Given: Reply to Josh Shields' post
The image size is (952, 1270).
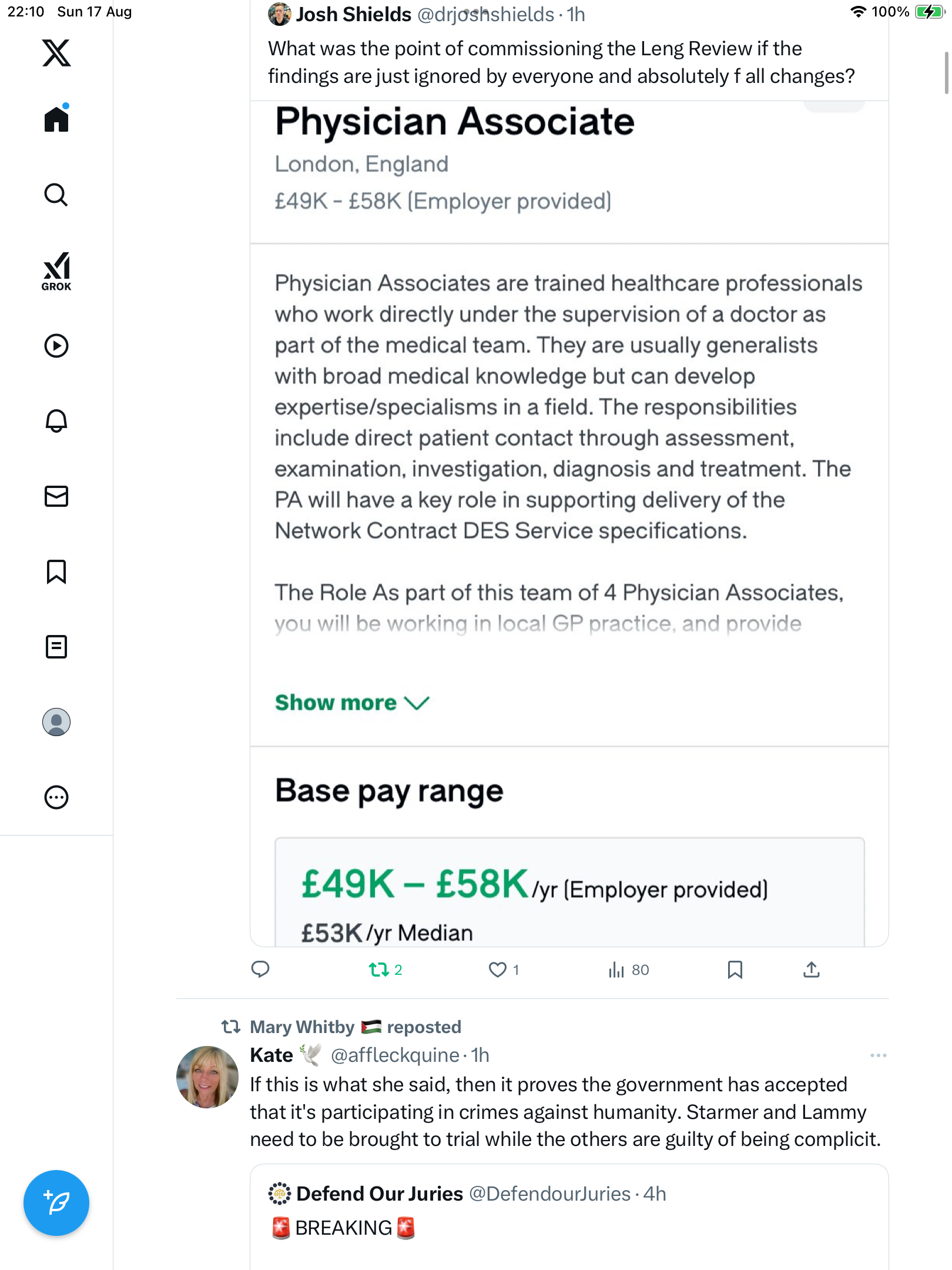Looking at the screenshot, I should [260, 969].
